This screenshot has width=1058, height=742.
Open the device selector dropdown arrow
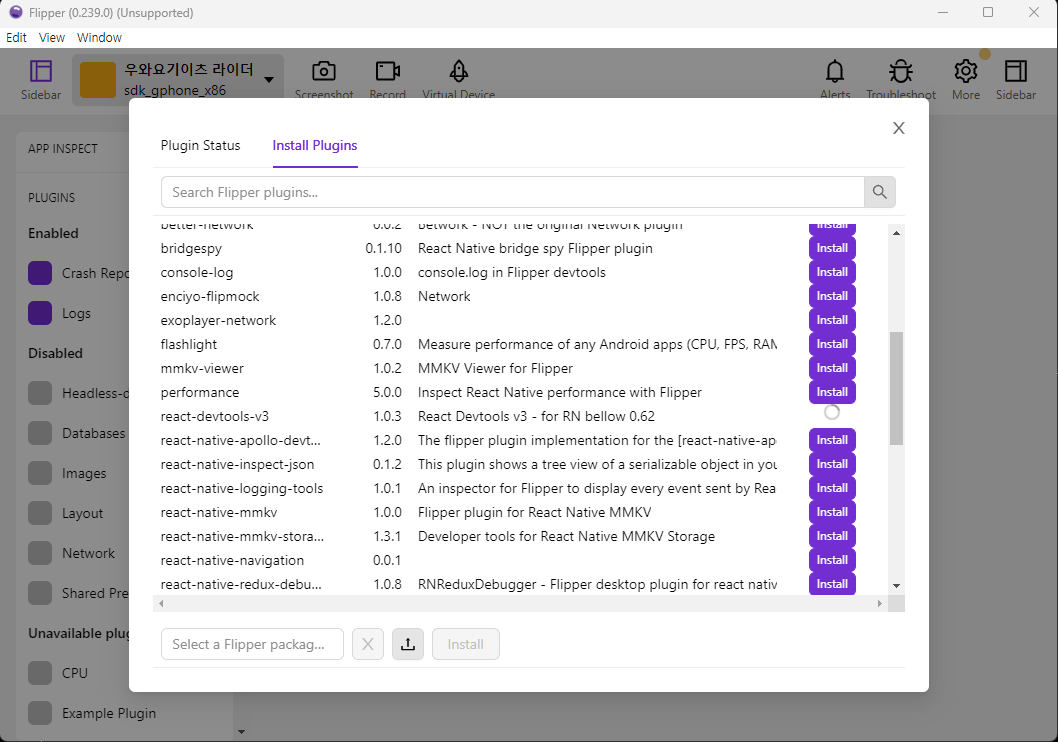tap(269, 80)
